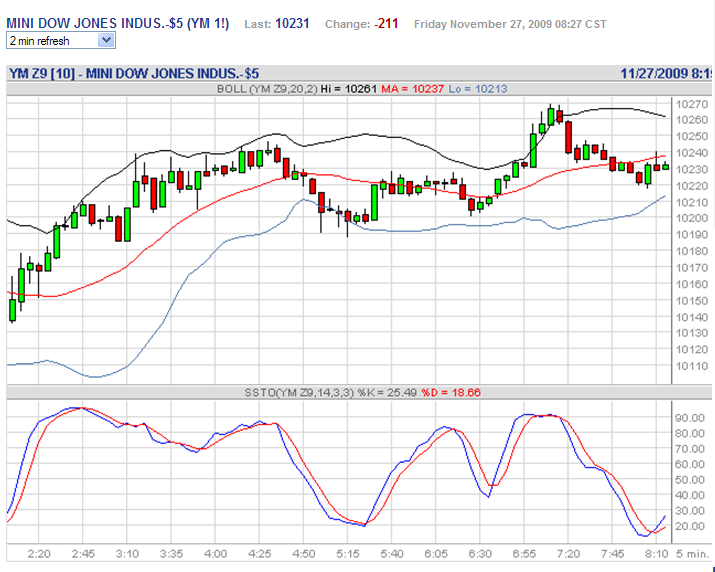This screenshot has height=572, width=715.
Task: Click the Bollinger Lo = 10213 value
Action: pos(477,89)
